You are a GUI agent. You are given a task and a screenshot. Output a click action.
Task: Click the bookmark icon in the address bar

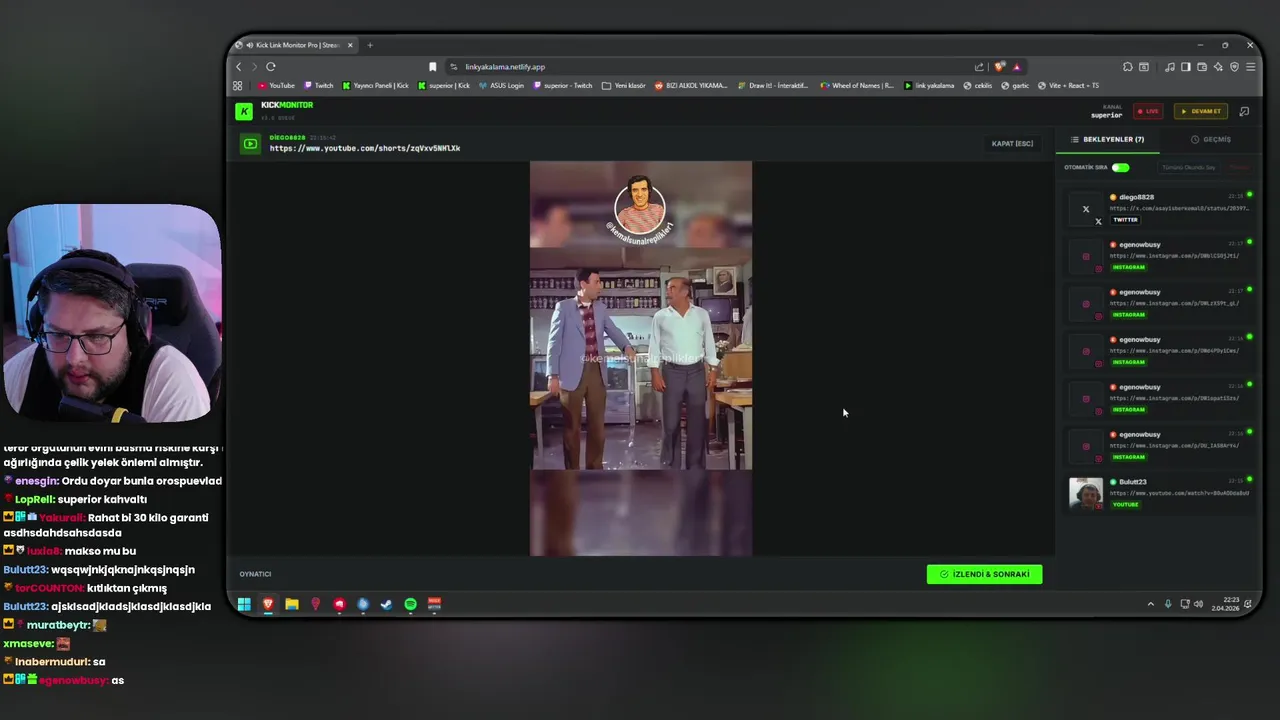pyautogui.click(x=432, y=67)
